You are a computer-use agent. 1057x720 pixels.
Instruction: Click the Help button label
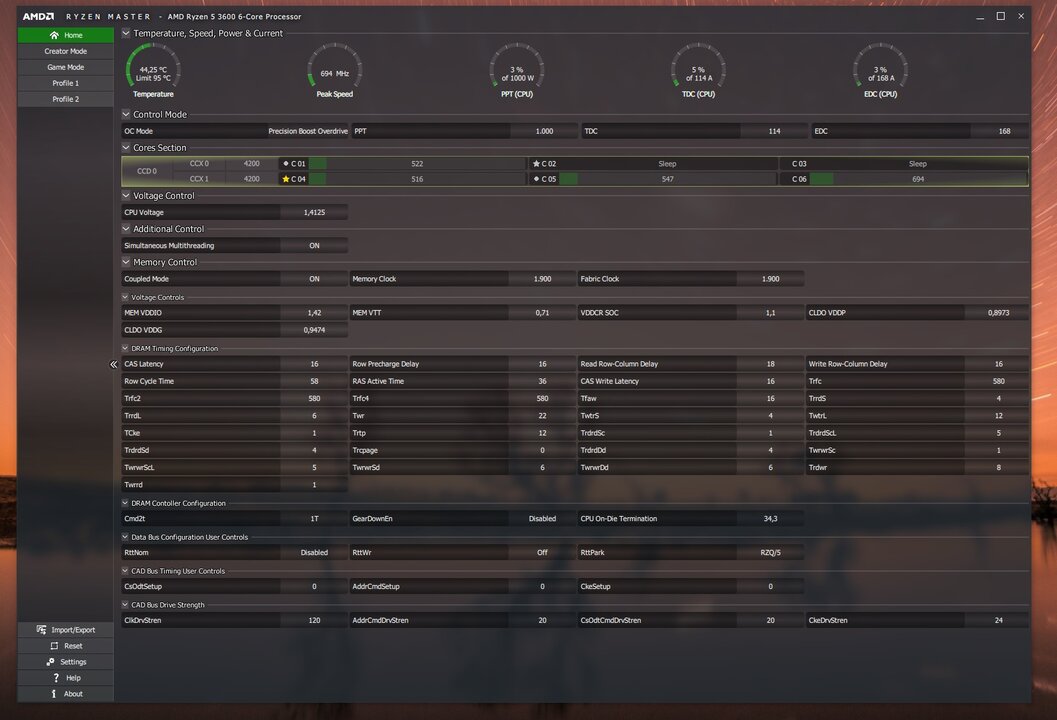(x=73, y=678)
